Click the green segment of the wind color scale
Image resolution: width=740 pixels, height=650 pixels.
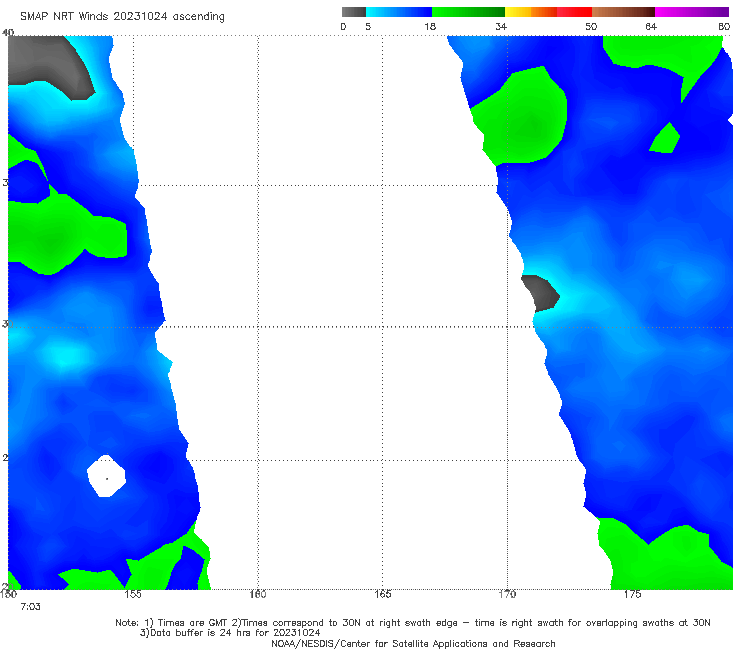[x=468, y=12]
